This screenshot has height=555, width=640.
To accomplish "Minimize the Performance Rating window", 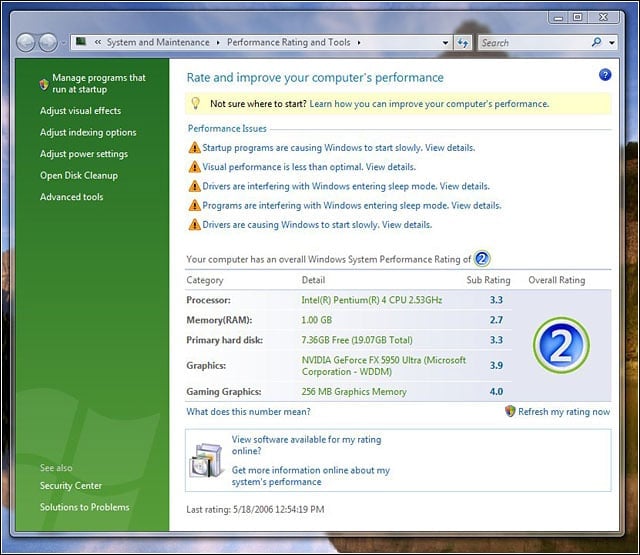I will click(x=558, y=17).
